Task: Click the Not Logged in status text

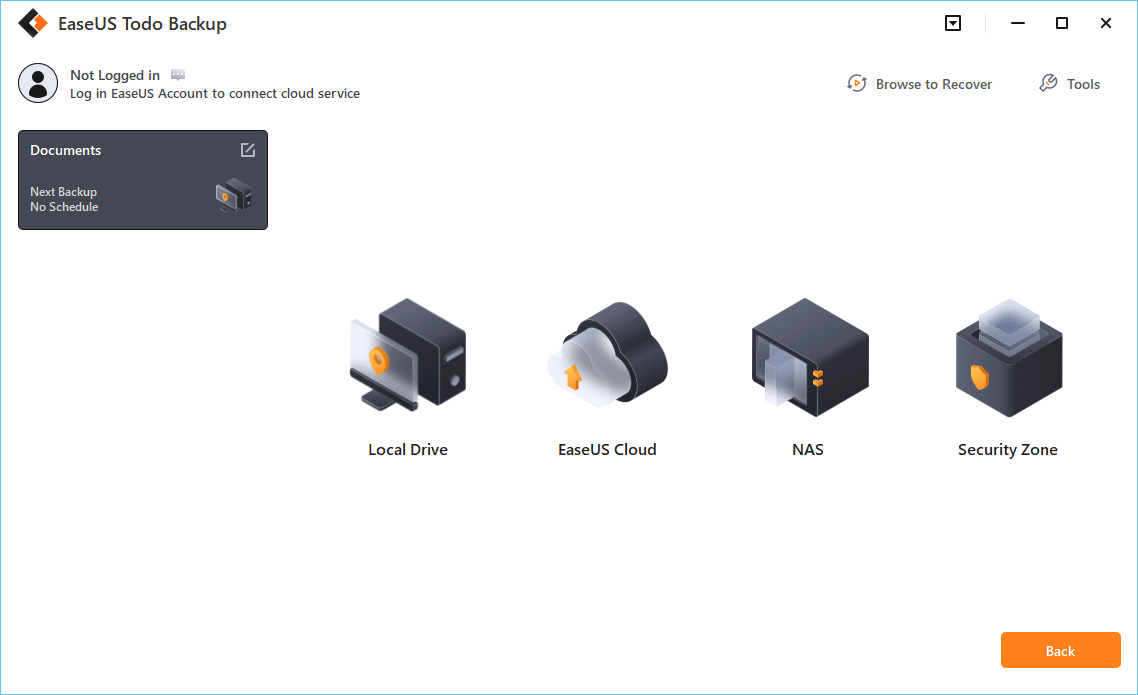Action: coord(115,75)
